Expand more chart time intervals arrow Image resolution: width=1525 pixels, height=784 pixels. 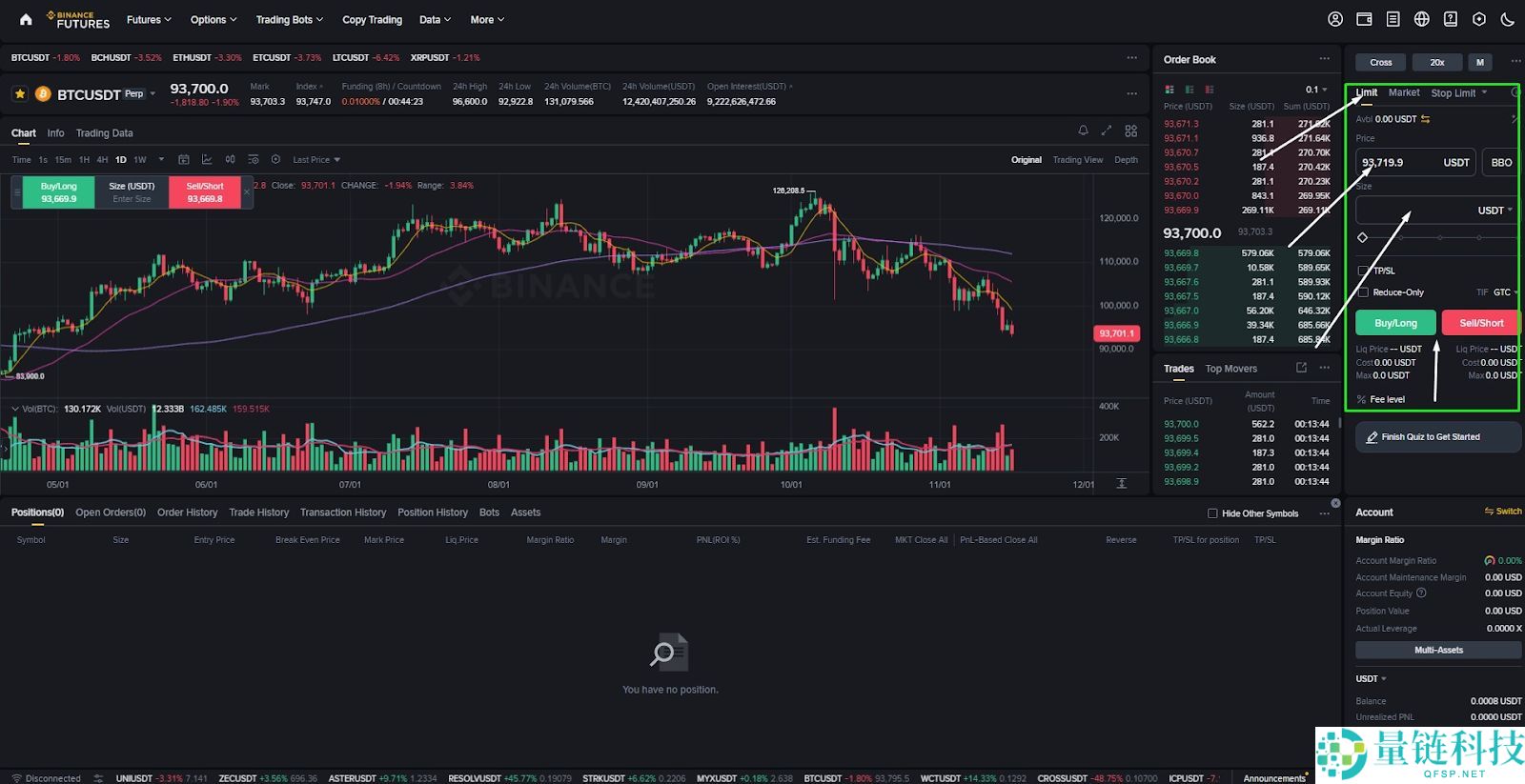[x=161, y=159]
